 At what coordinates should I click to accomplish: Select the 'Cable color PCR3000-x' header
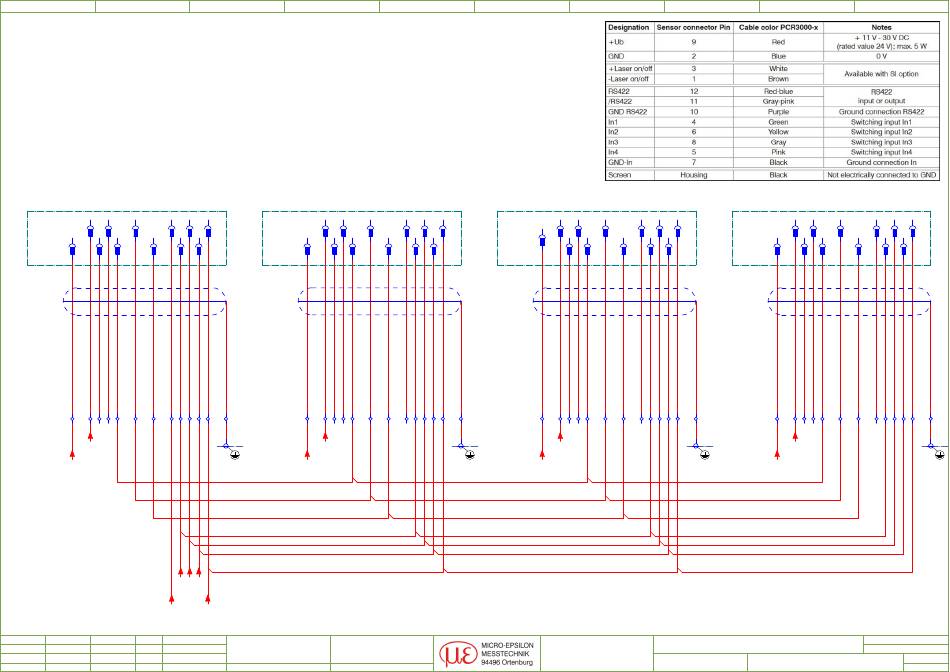tap(779, 27)
